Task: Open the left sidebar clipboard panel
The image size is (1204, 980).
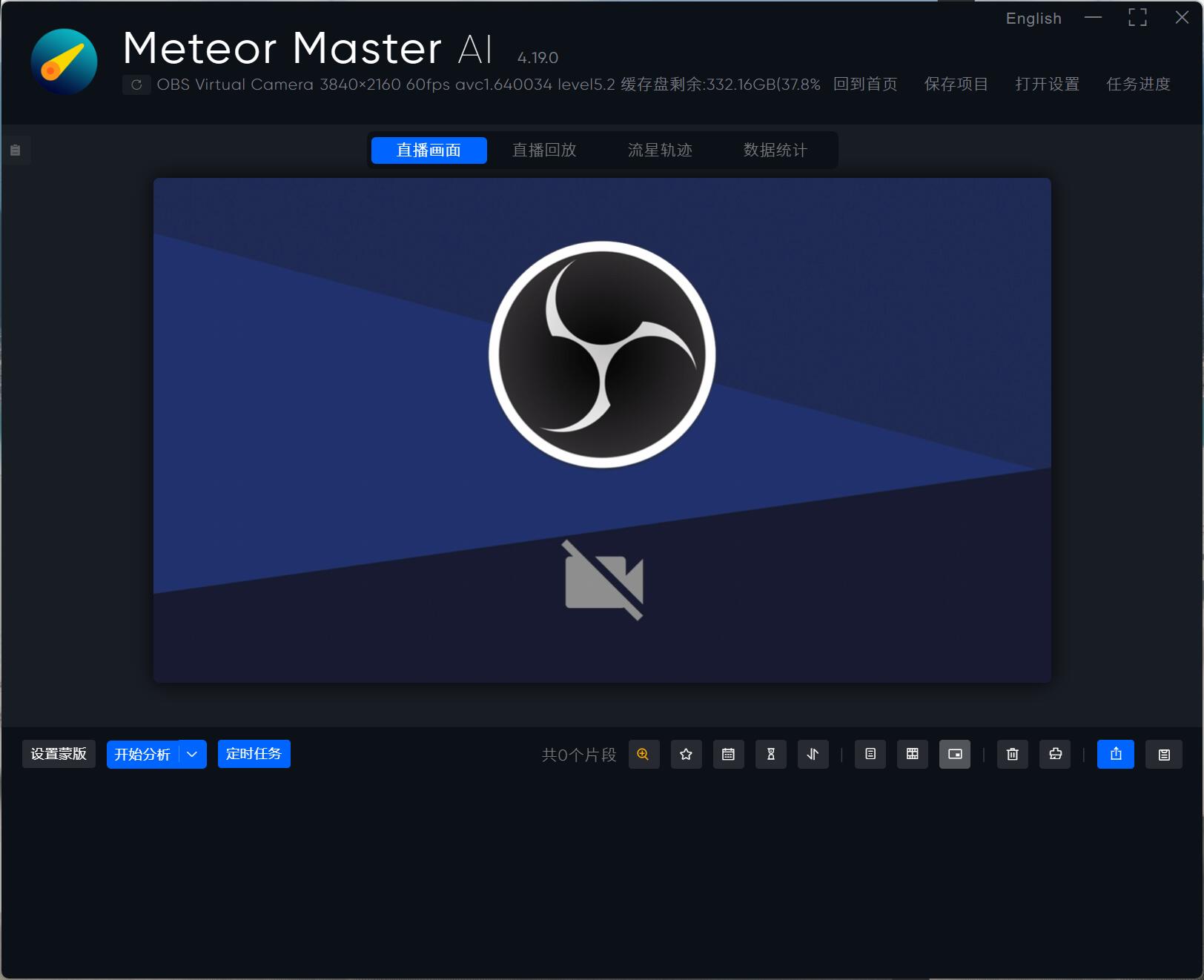Action: pos(15,150)
